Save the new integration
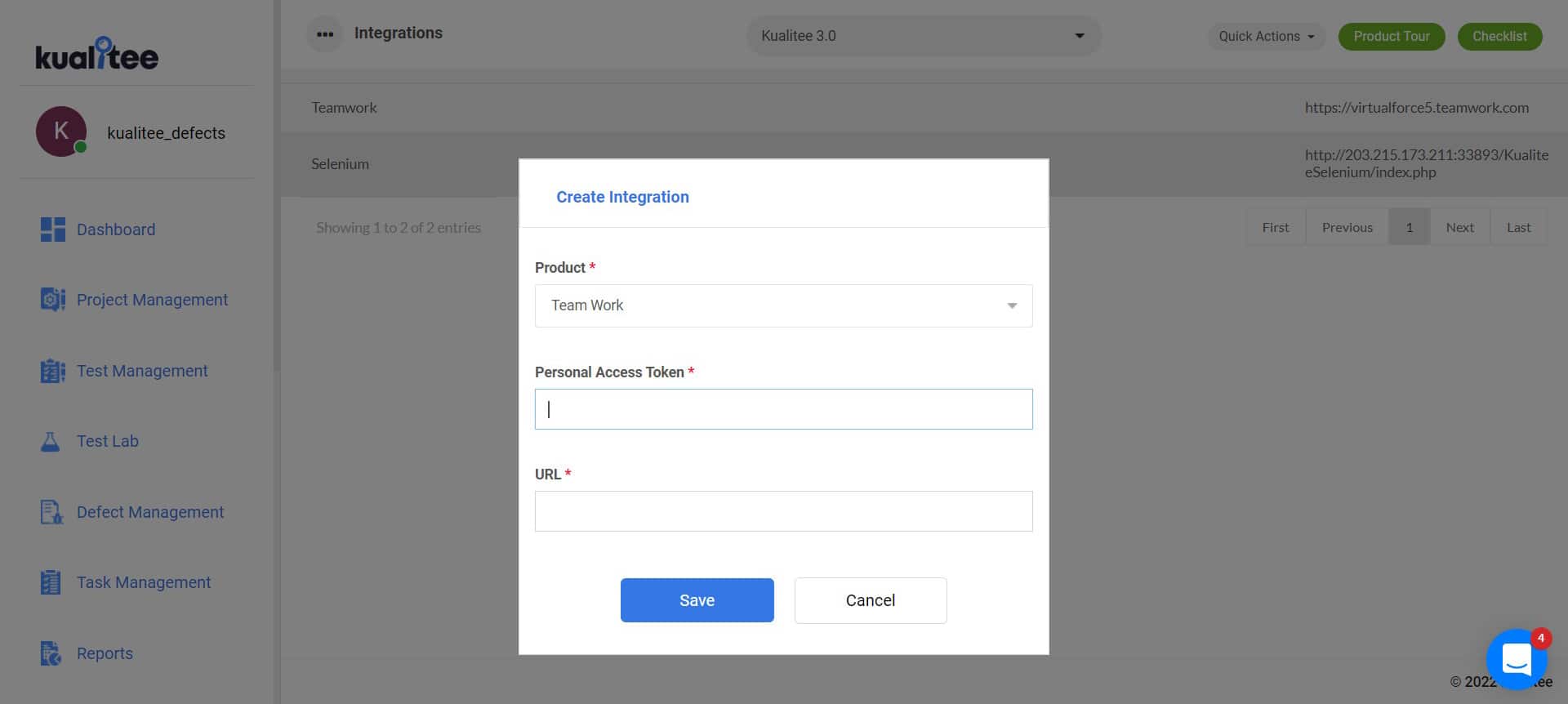 [x=697, y=600]
